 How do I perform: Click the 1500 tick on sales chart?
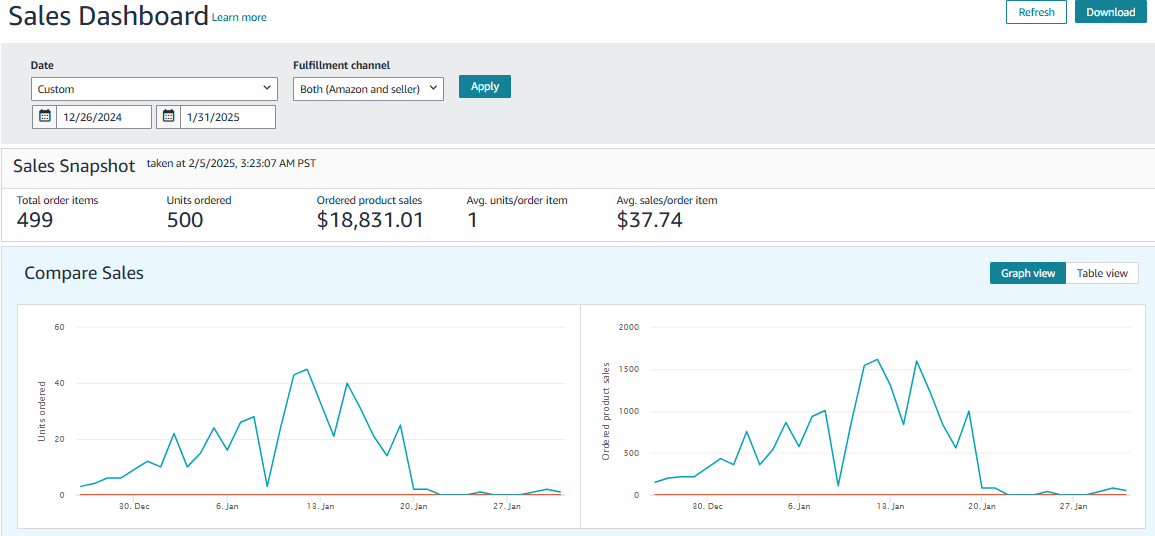coord(628,370)
